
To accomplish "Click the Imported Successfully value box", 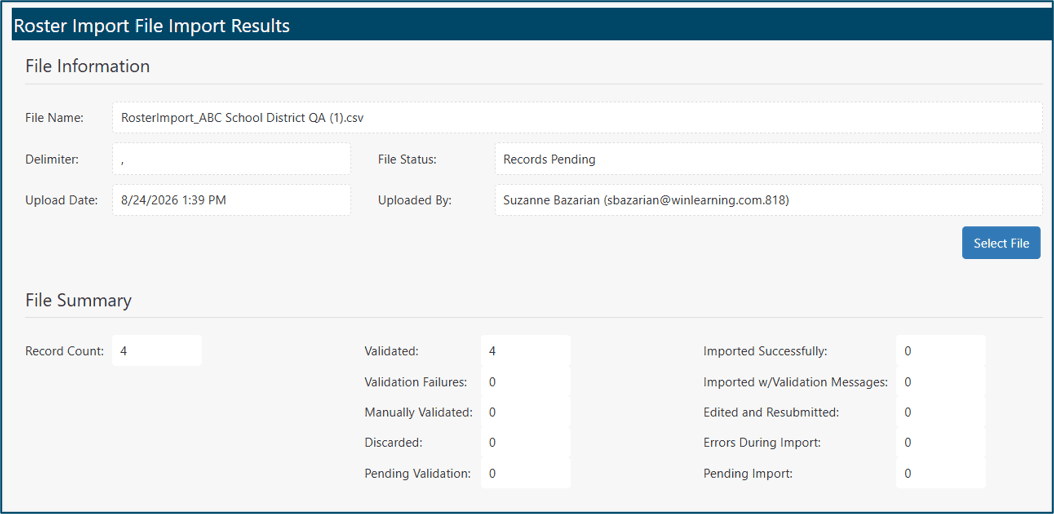I will click(x=940, y=351).
